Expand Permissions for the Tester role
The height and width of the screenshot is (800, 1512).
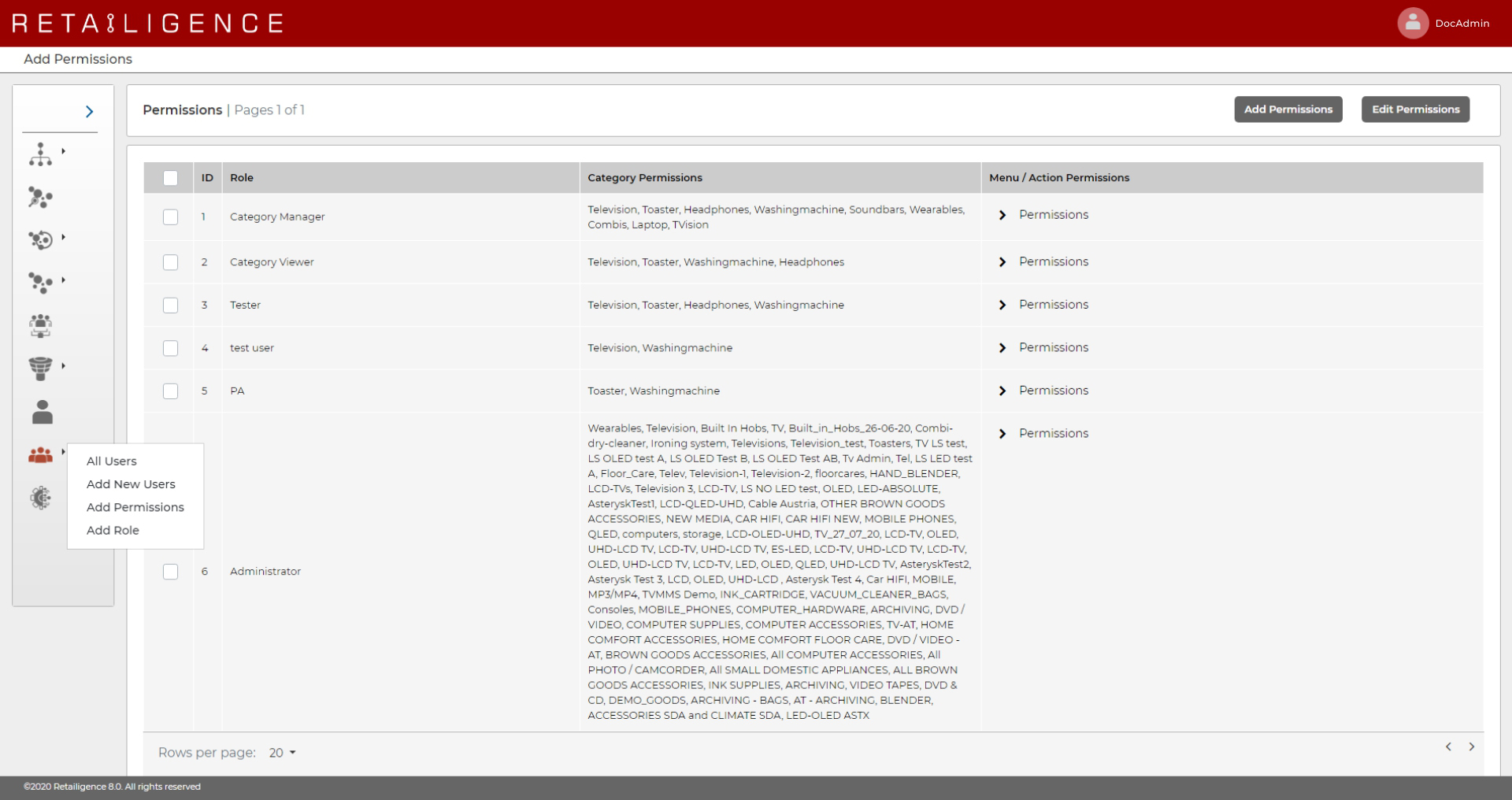1002,305
